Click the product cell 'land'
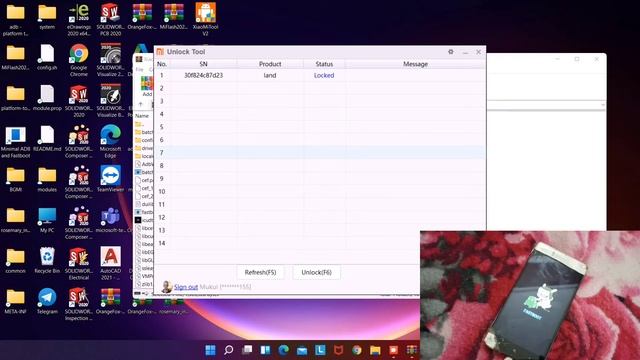The height and width of the screenshot is (360, 640). coord(270,76)
